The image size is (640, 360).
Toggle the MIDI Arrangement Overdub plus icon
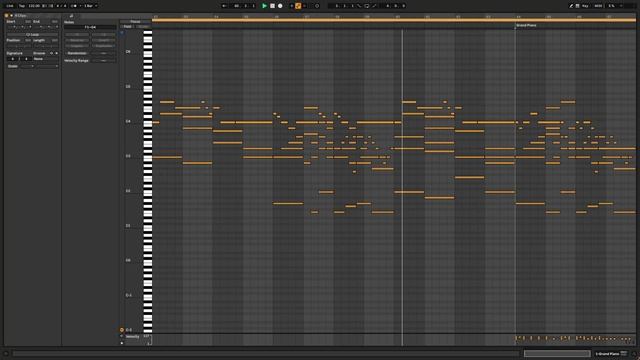[291, 6]
